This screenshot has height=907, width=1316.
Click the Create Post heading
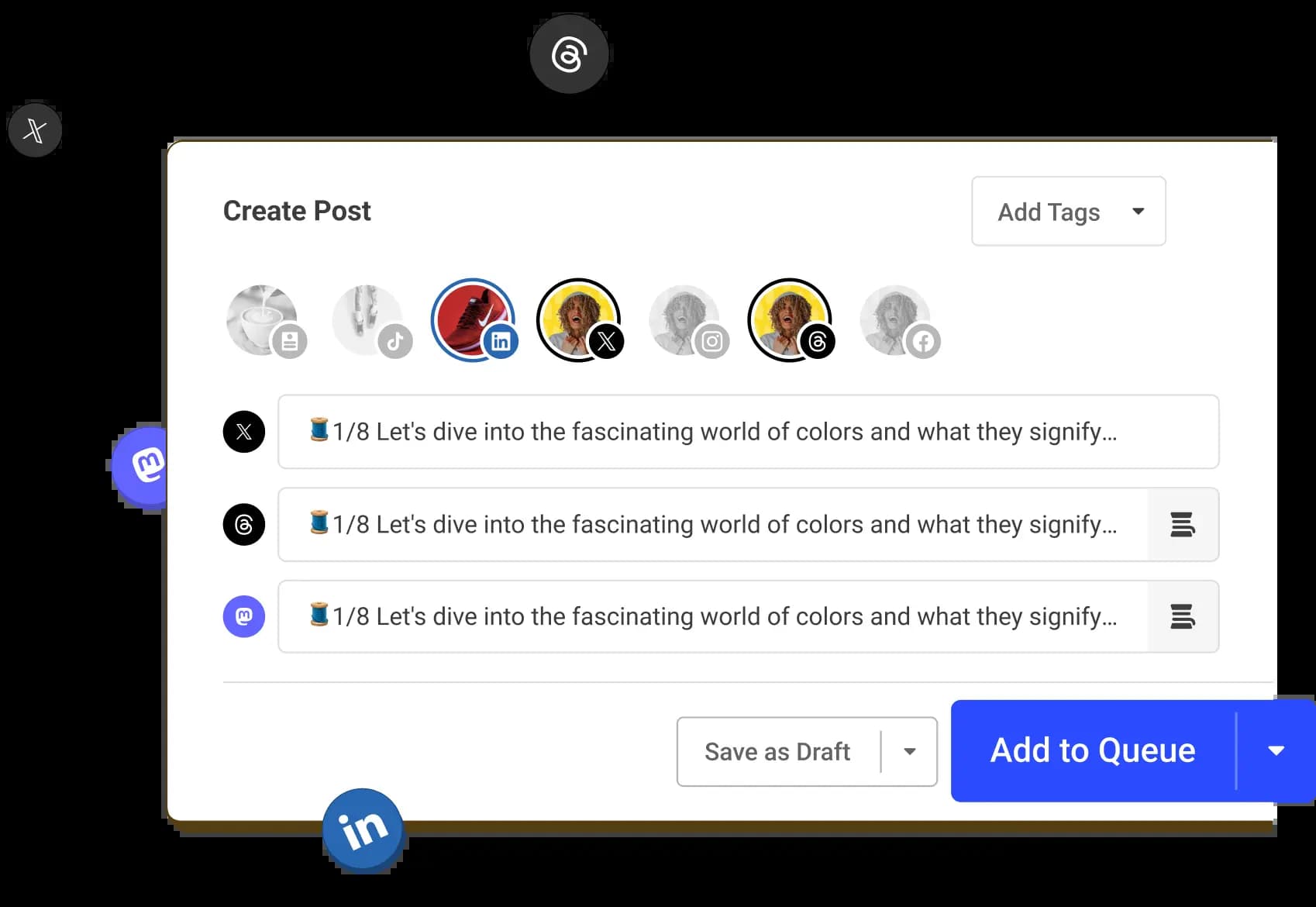pyautogui.click(x=297, y=211)
